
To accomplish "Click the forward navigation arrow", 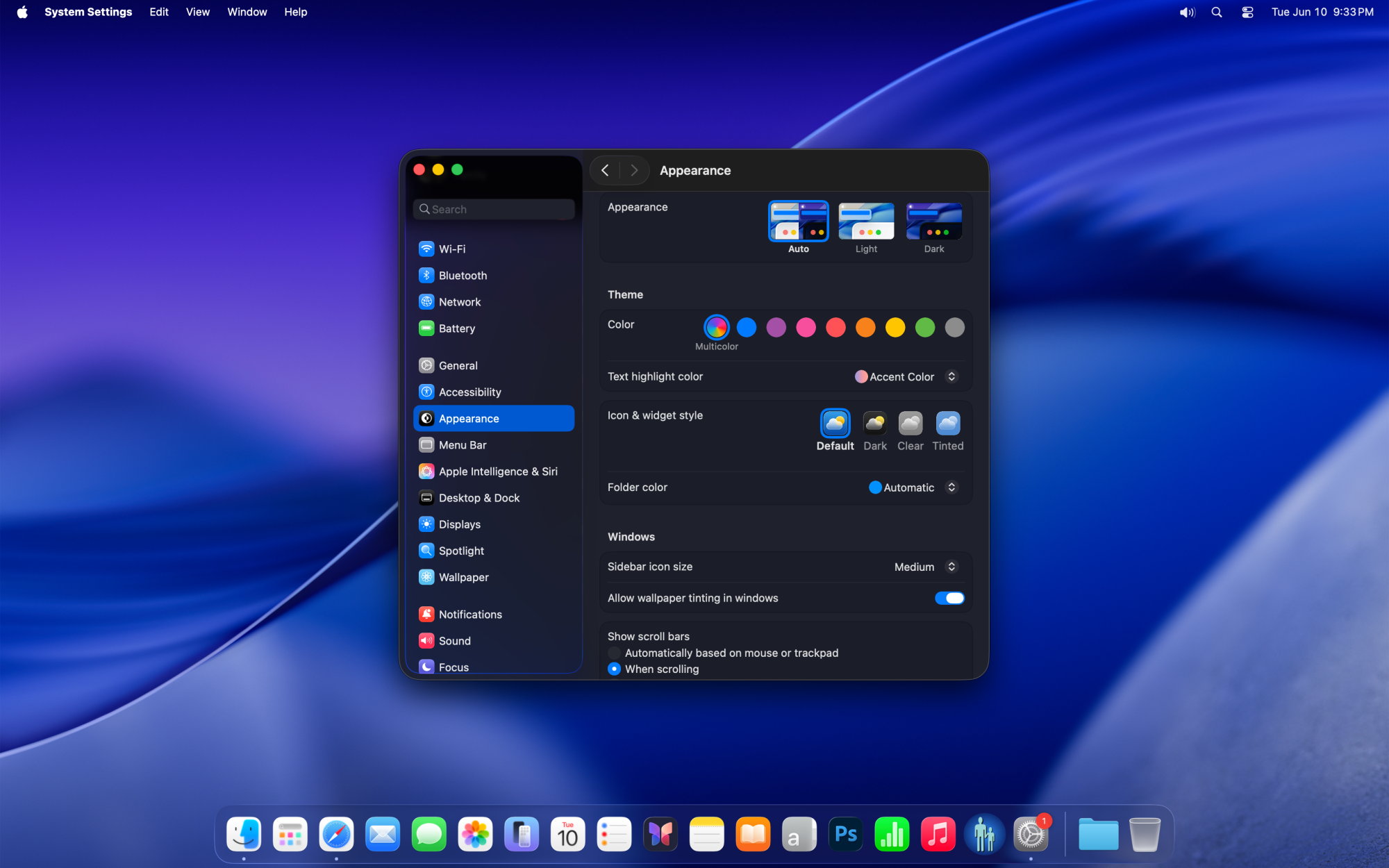I will pyautogui.click(x=633, y=170).
